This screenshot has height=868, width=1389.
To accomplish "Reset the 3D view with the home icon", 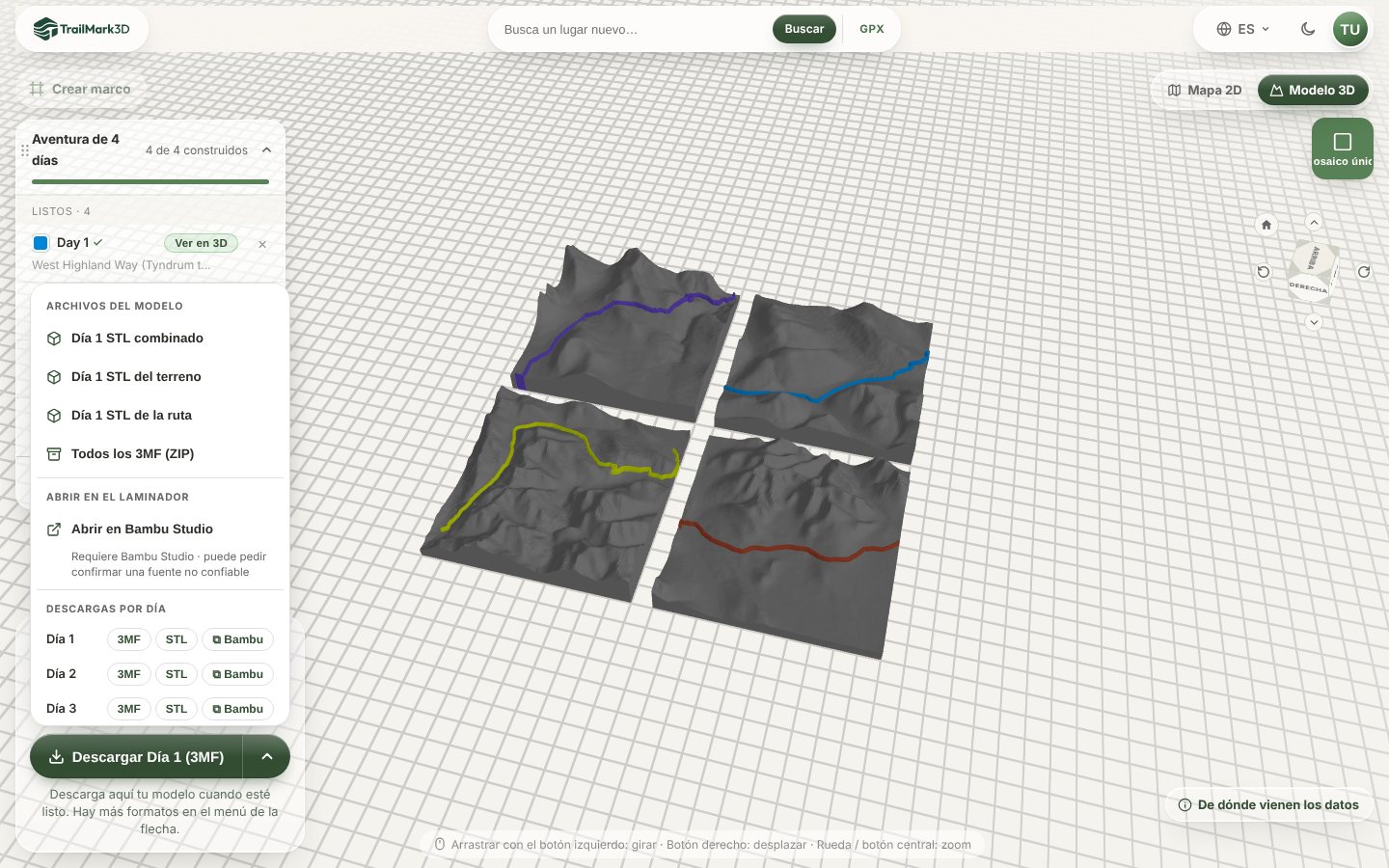I will point(1266,225).
